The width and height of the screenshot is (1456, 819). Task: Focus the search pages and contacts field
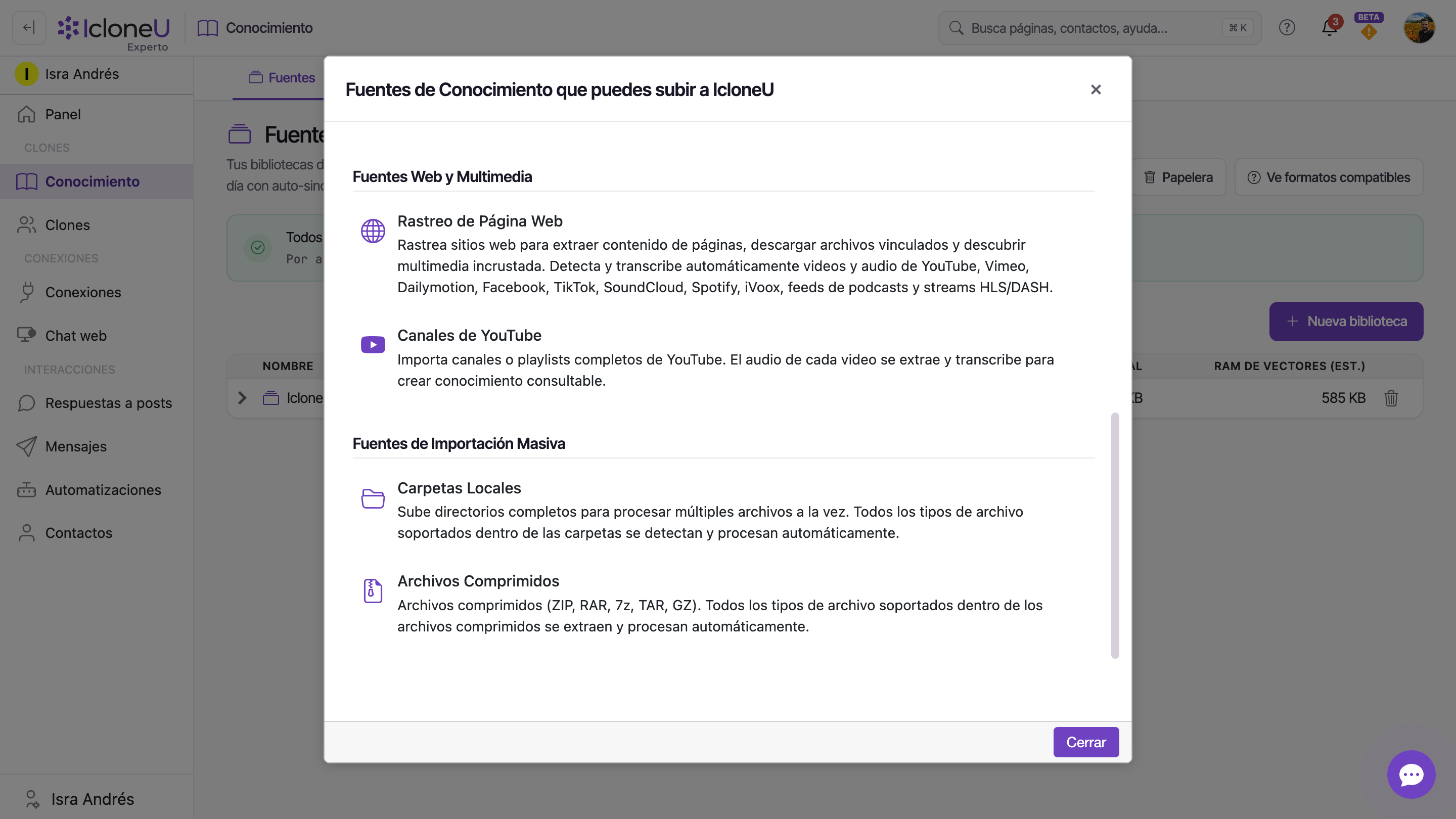pos(1100,28)
